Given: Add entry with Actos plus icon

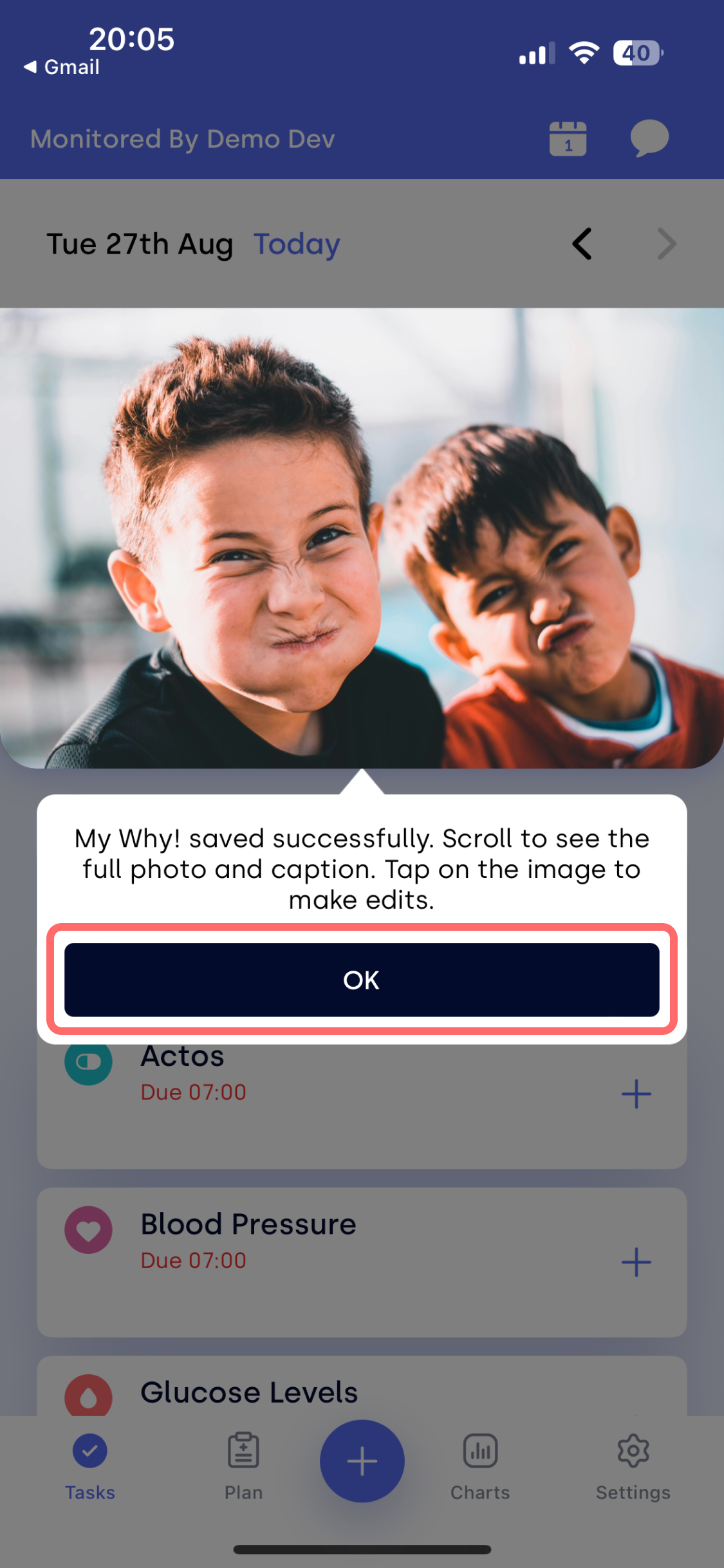Looking at the screenshot, I should 636,1094.
